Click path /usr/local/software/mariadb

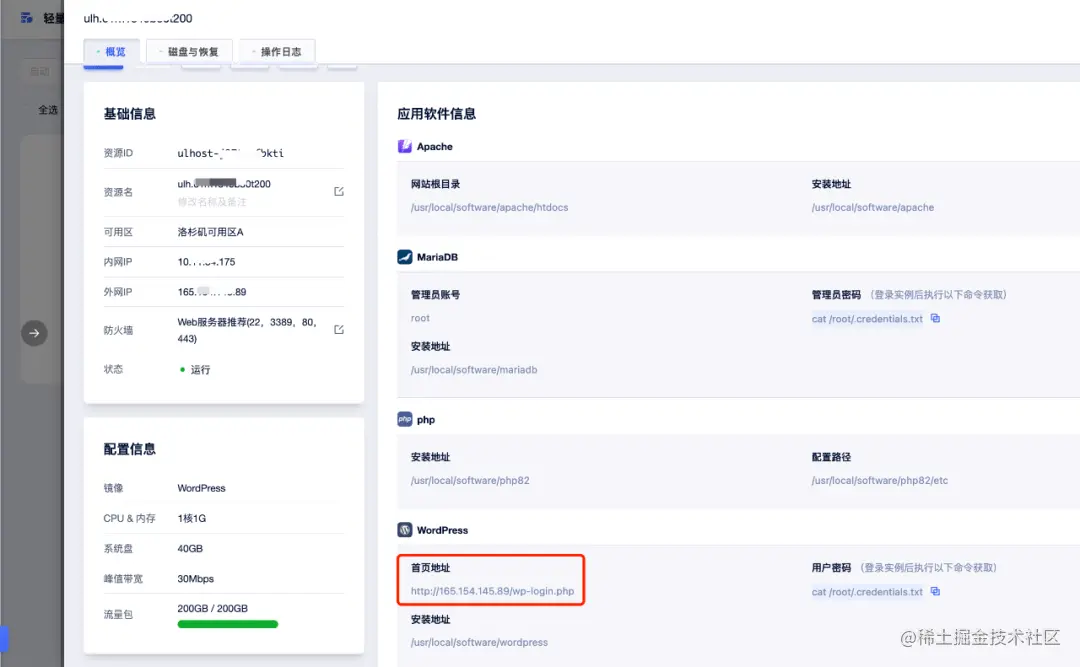pos(474,370)
